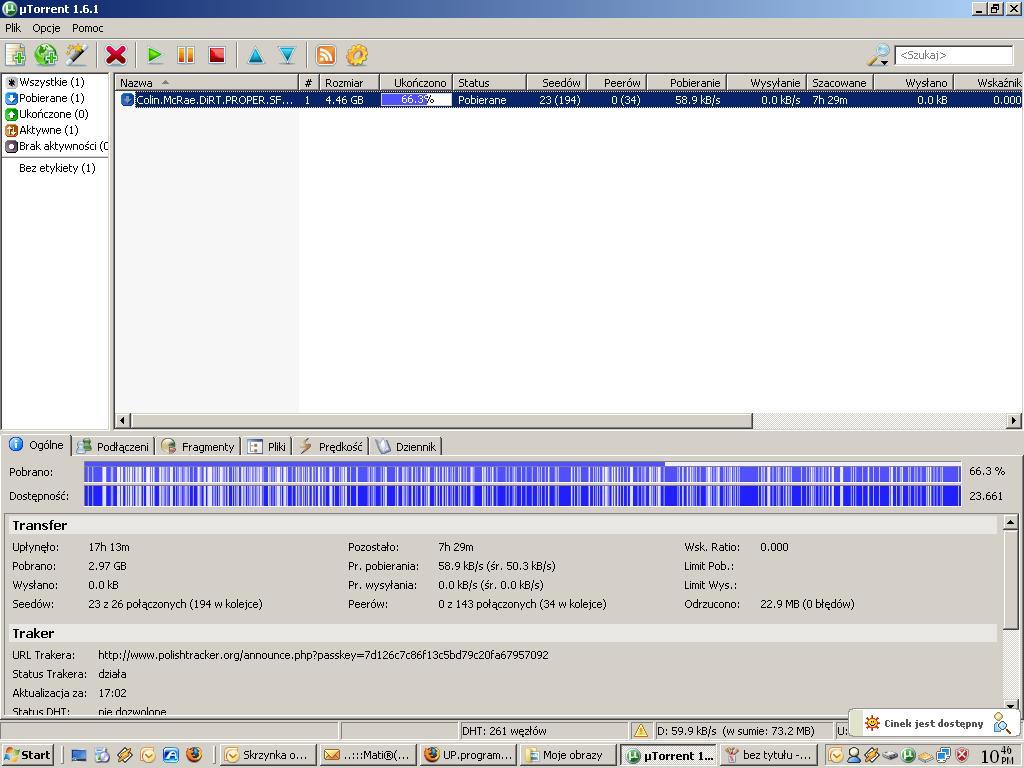Open ..:::Mati®(... taskbar window
Image resolution: width=1024 pixels, height=768 pixels.
click(367, 755)
